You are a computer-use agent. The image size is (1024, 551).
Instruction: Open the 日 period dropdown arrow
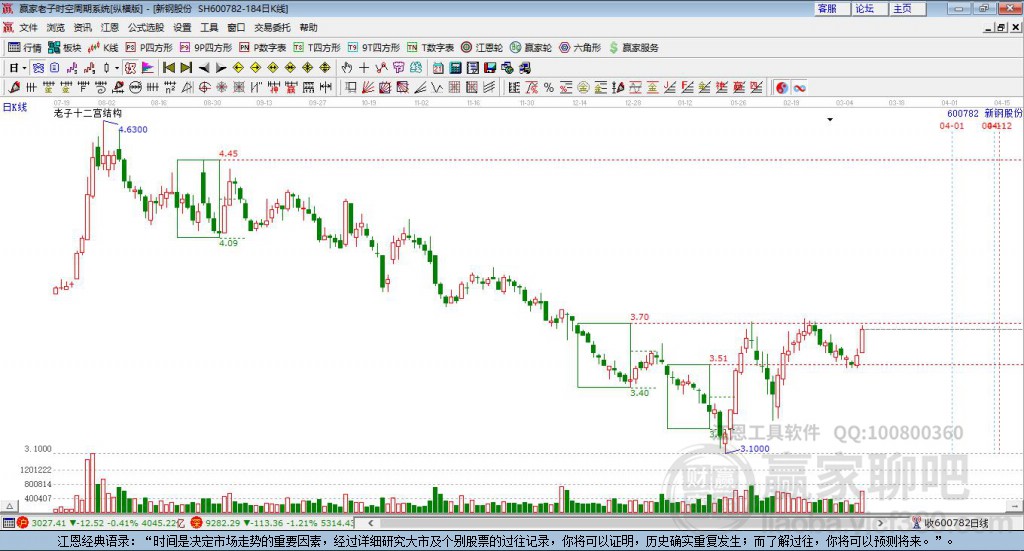click(x=24, y=68)
